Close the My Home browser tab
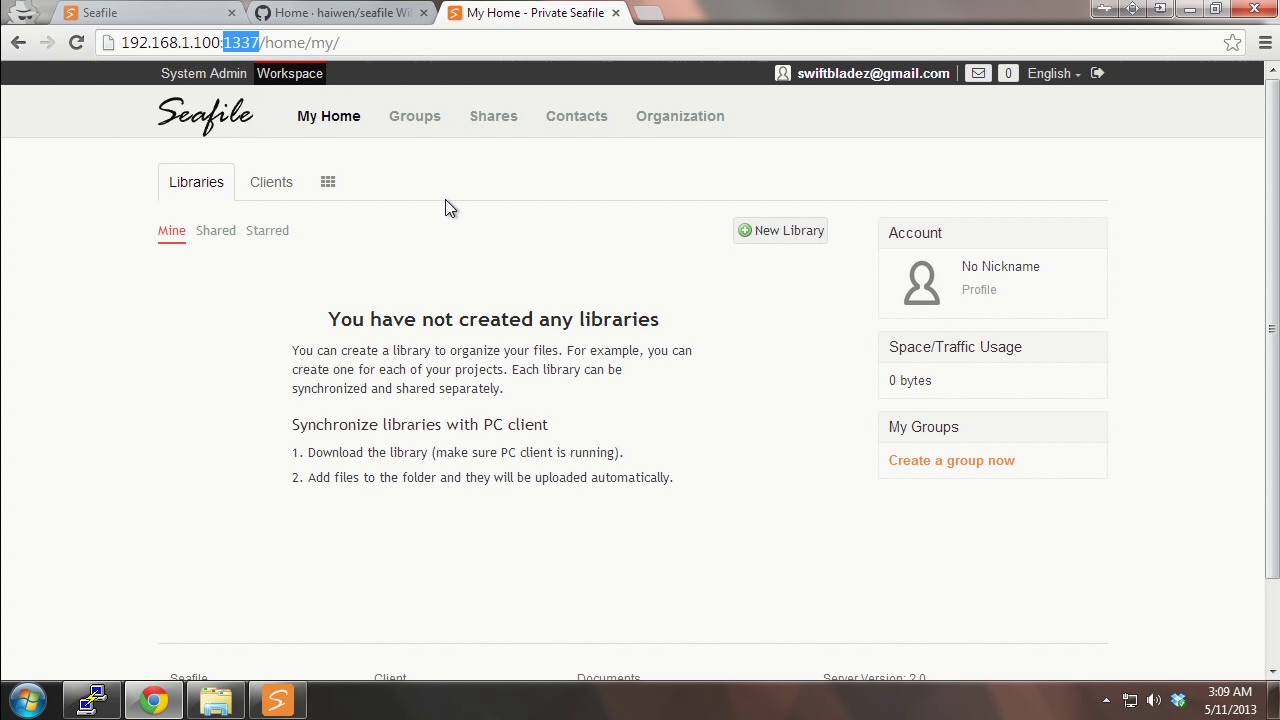1280x720 pixels. [x=616, y=13]
